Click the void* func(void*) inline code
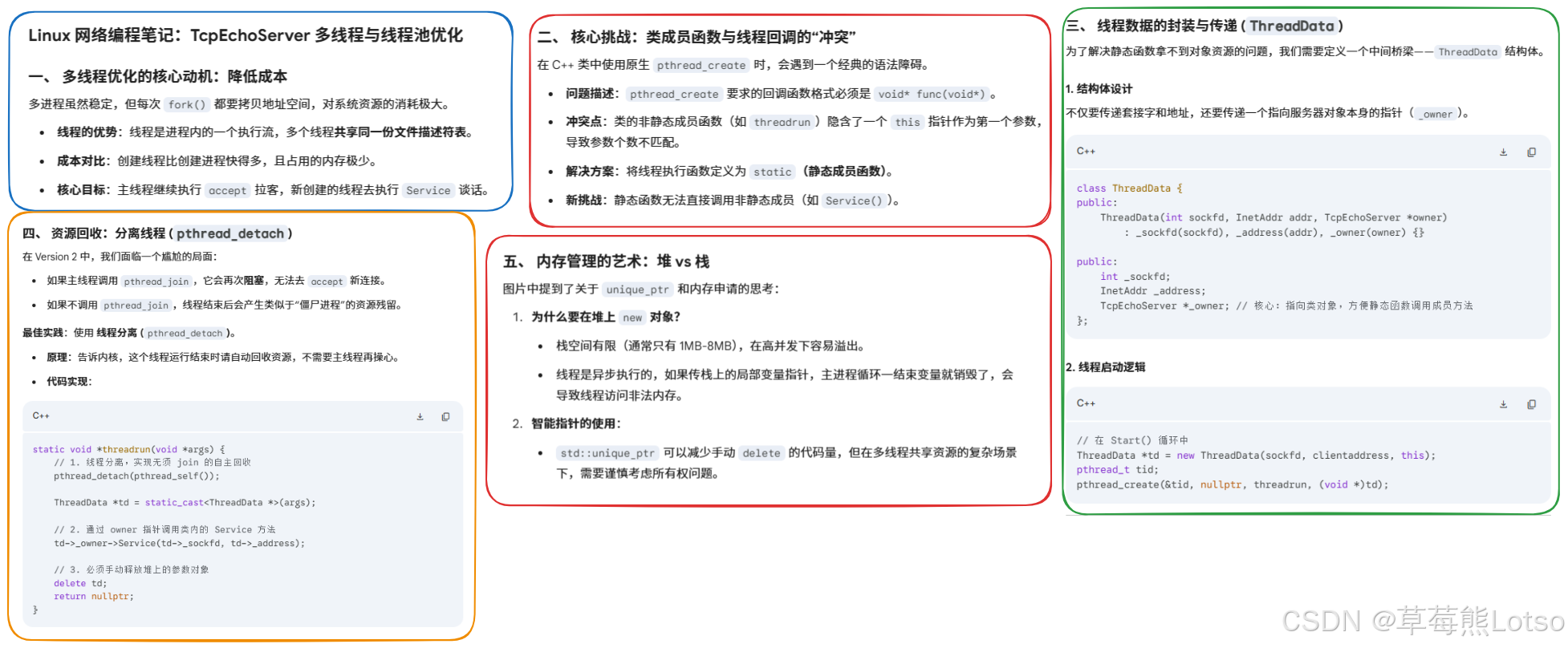This screenshot has height=648, width=1568. [931, 95]
